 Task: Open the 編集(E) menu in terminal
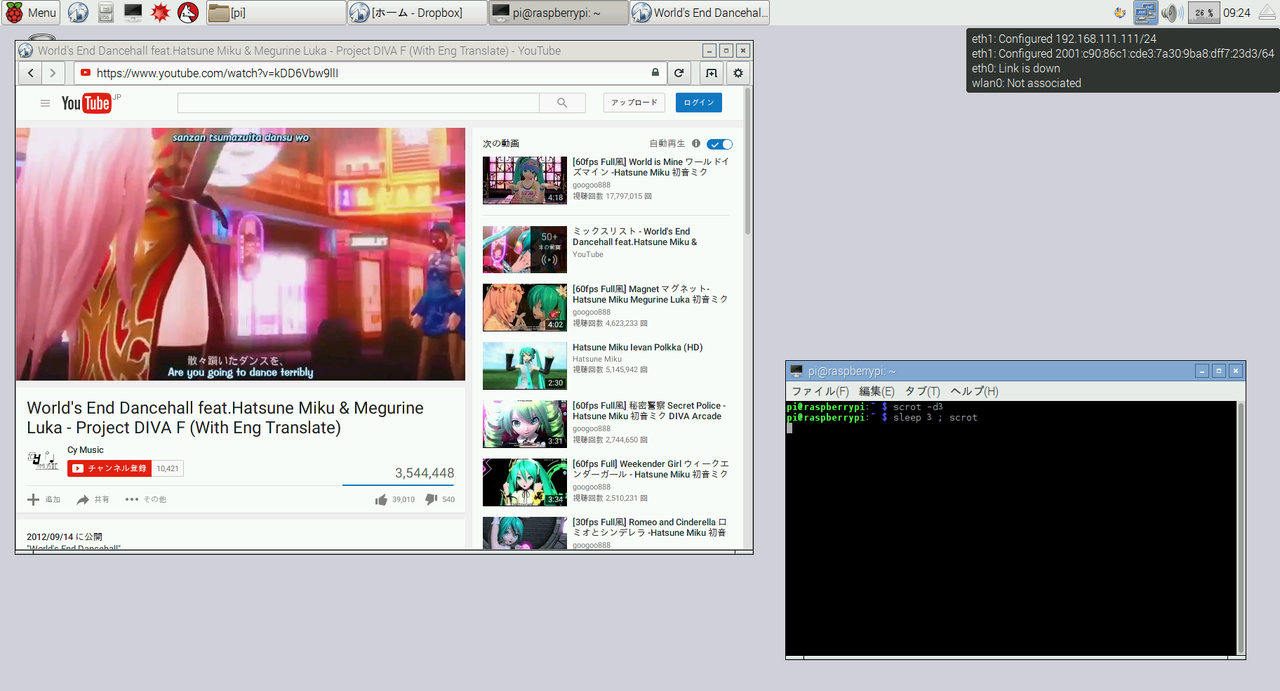click(x=876, y=391)
